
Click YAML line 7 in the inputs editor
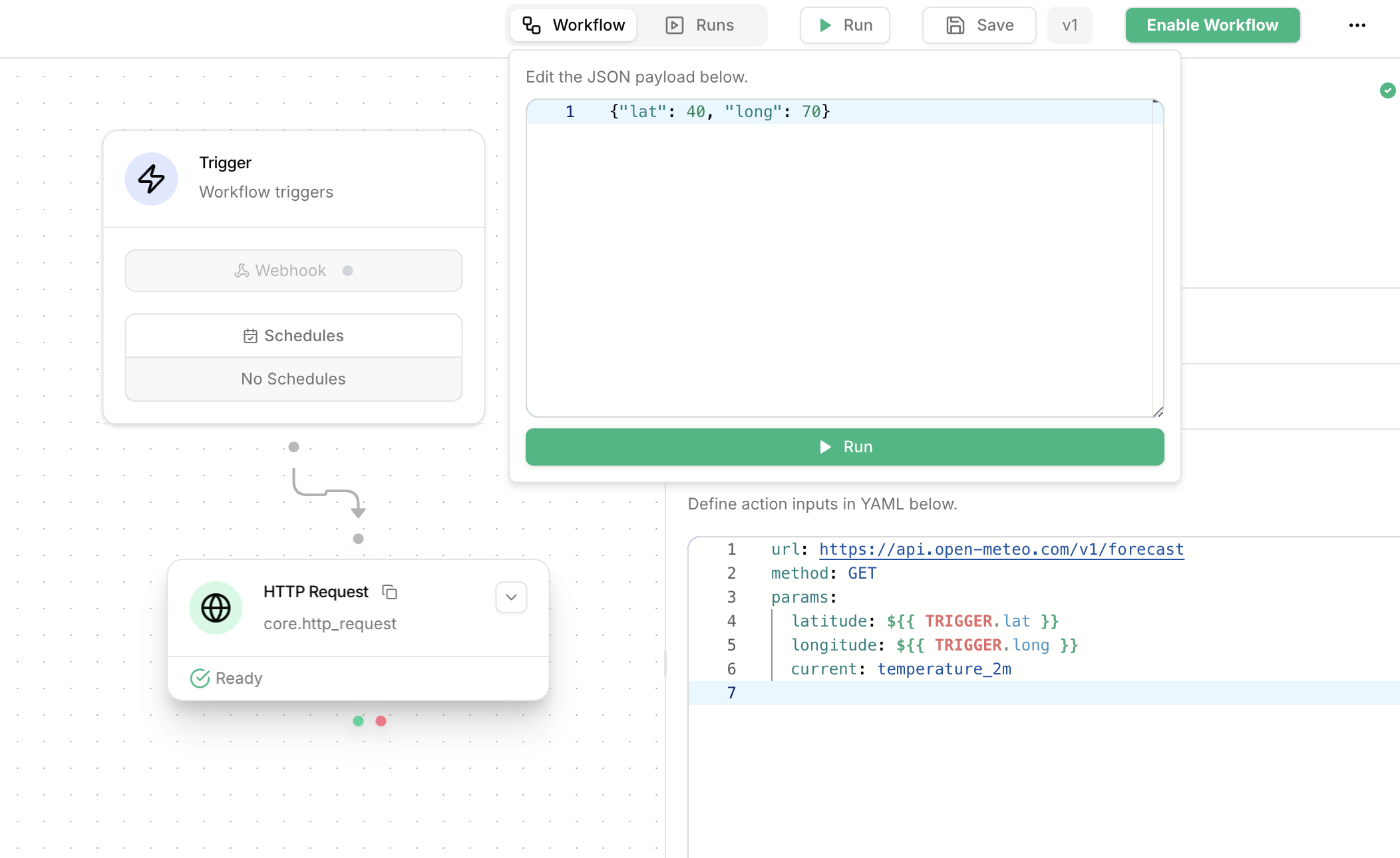1044,693
